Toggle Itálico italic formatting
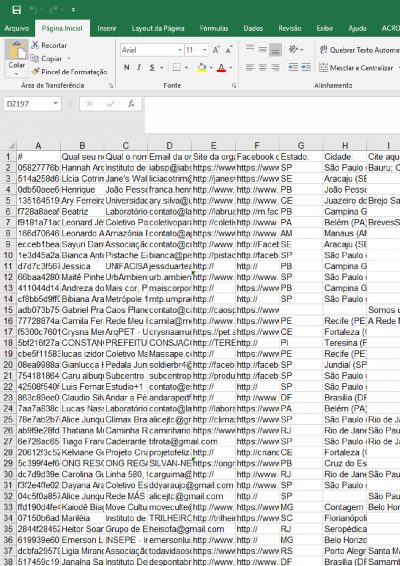Viewport: 400px width, 566px height. coord(139,68)
